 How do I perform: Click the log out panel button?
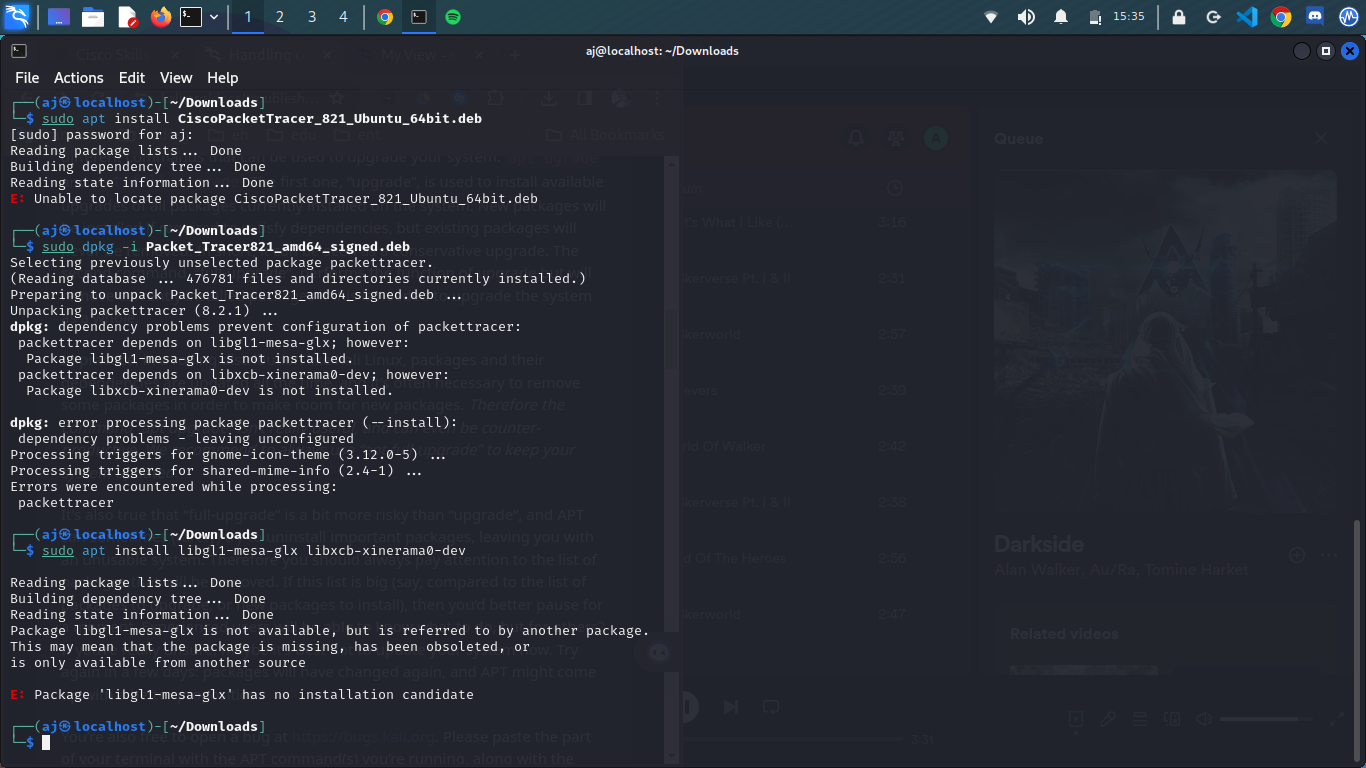click(1213, 17)
